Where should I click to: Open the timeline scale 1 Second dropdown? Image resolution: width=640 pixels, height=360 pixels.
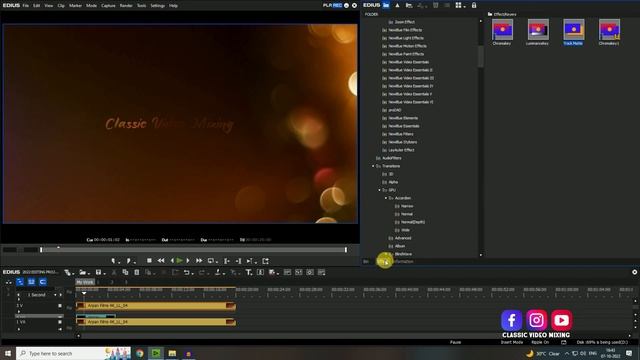coord(56,295)
